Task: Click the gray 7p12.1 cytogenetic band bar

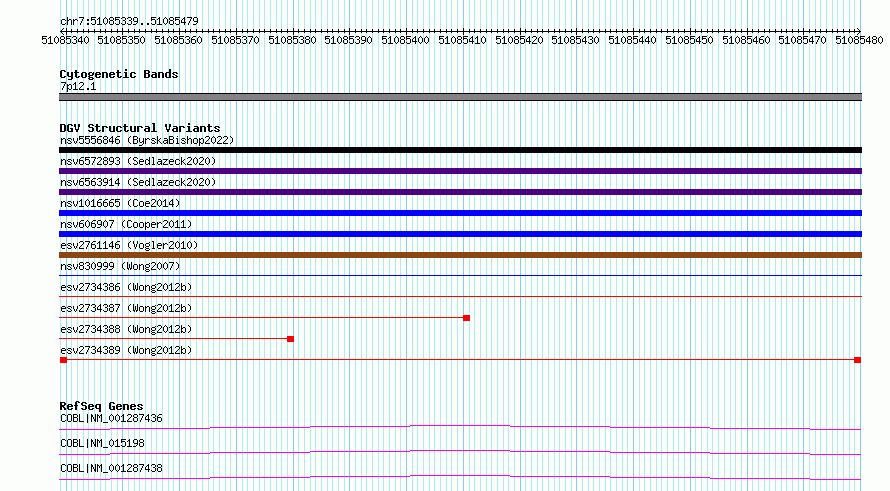Action: click(x=460, y=97)
